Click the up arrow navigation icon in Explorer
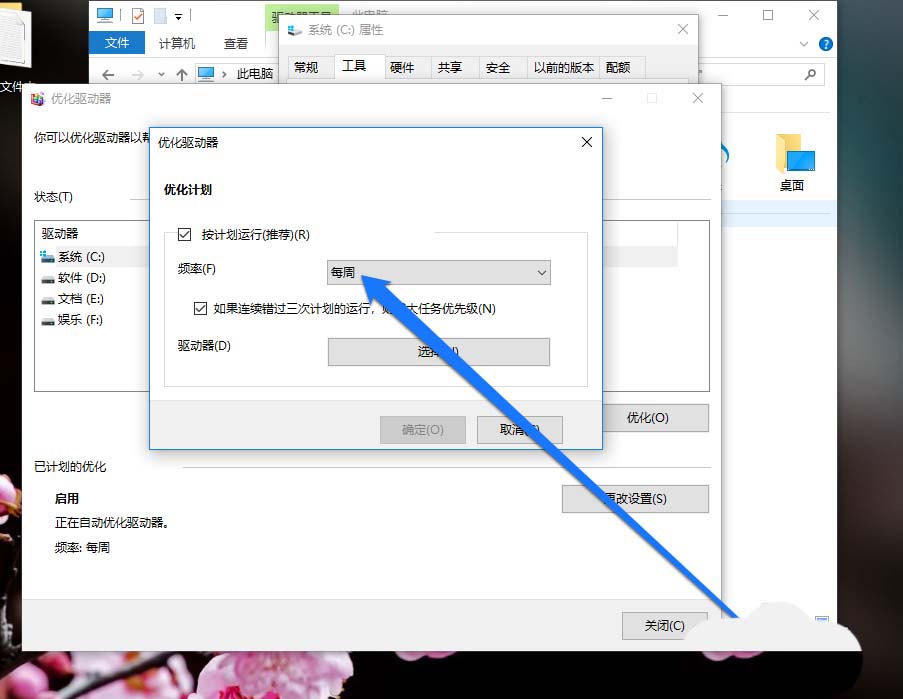The image size is (903, 699). pos(181,74)
